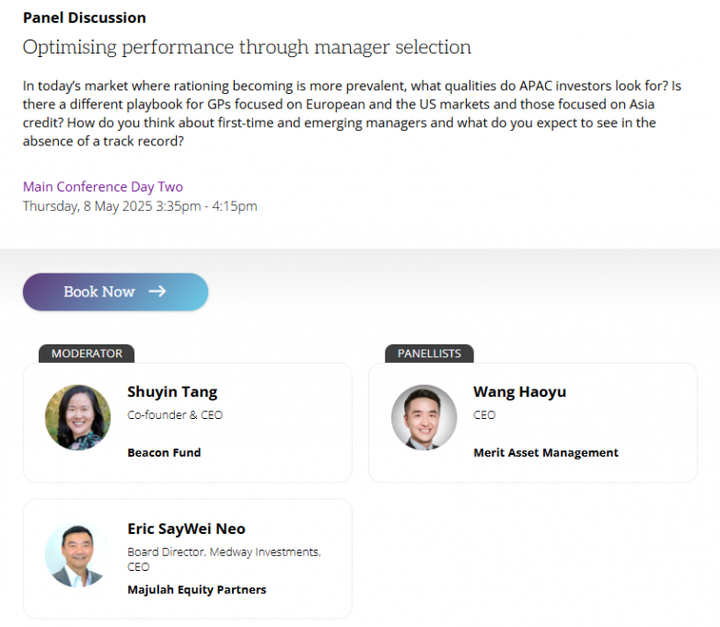
Task: Click the PANELLISTS label tab
Action: coord(429,353)
